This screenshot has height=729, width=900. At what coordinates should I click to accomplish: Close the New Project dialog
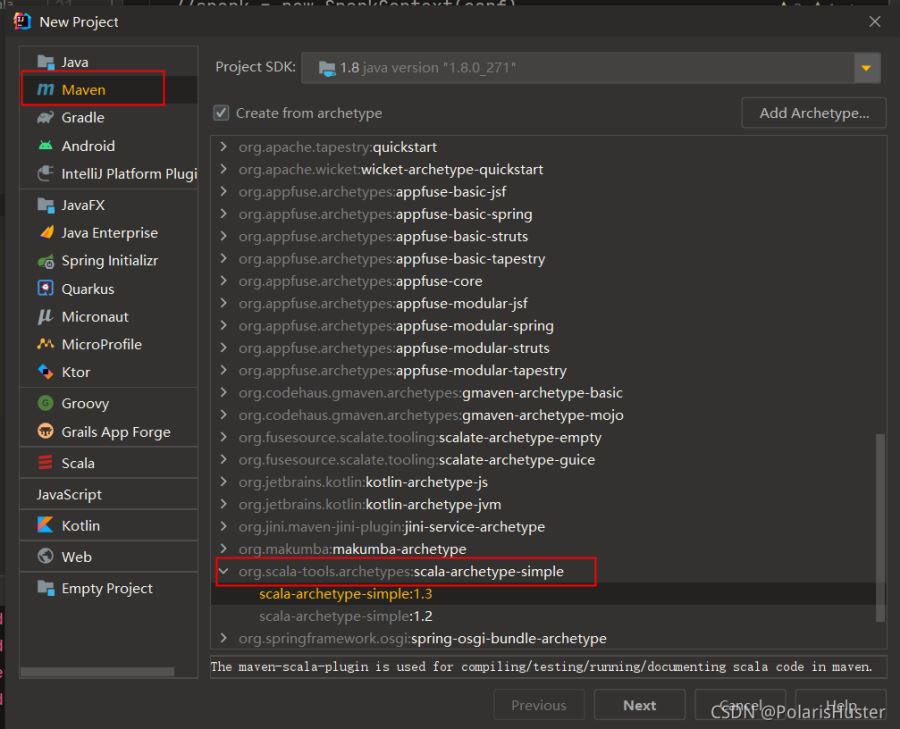(x=875, y=22)
